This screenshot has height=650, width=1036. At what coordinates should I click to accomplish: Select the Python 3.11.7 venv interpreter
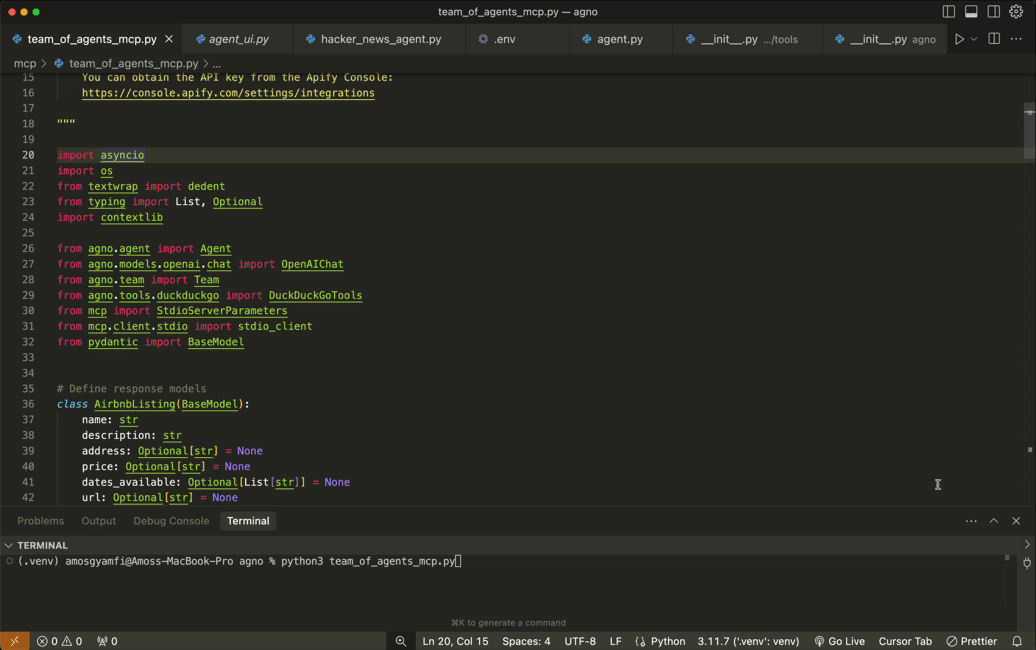click(x=748, y=641)
